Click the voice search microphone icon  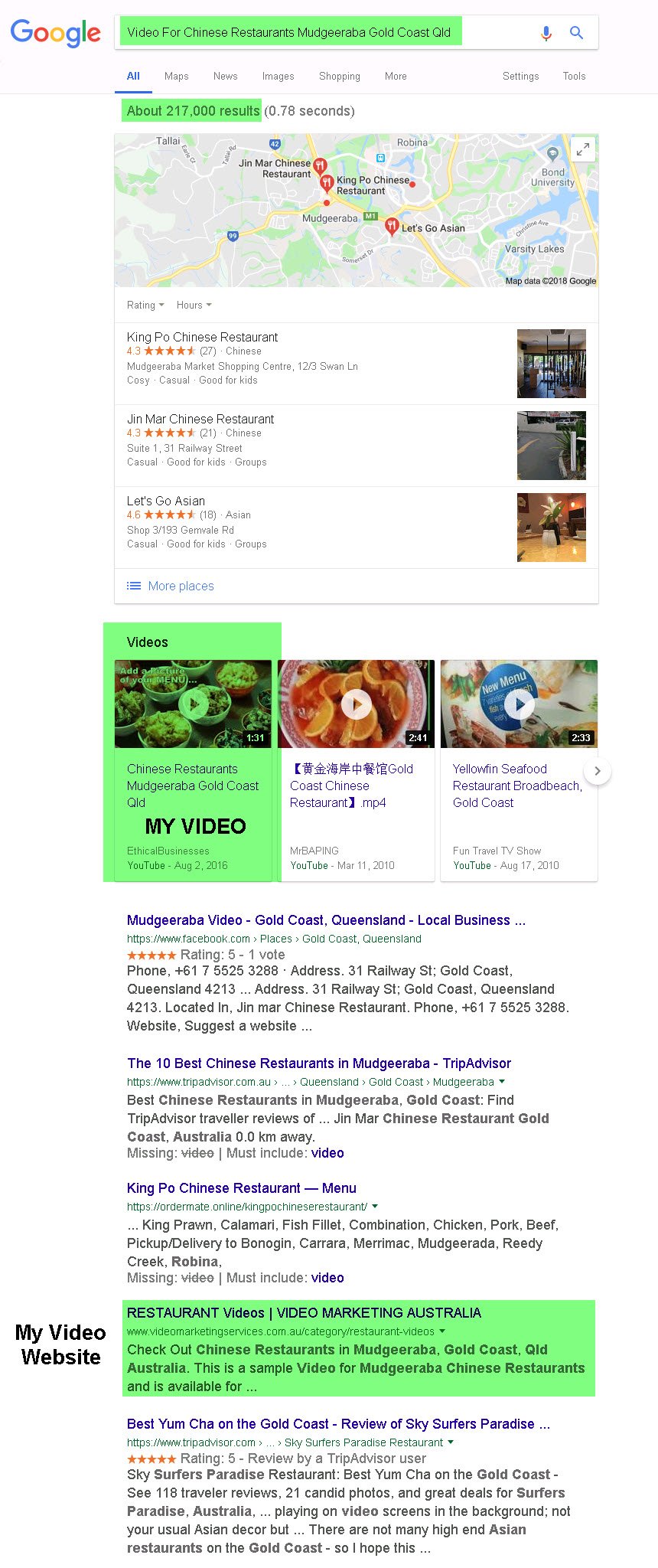point(546,33)
